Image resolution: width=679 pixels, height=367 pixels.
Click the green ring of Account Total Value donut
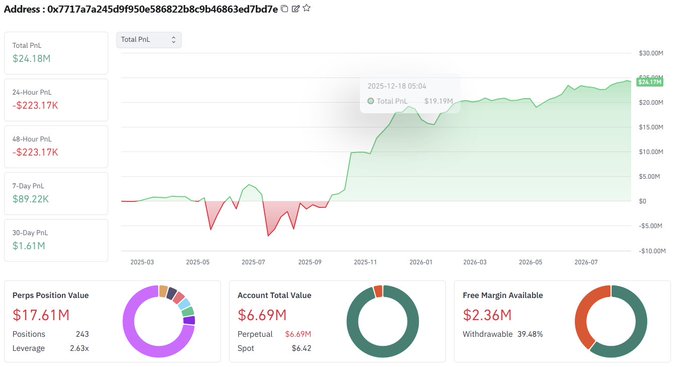pos(383,353)
